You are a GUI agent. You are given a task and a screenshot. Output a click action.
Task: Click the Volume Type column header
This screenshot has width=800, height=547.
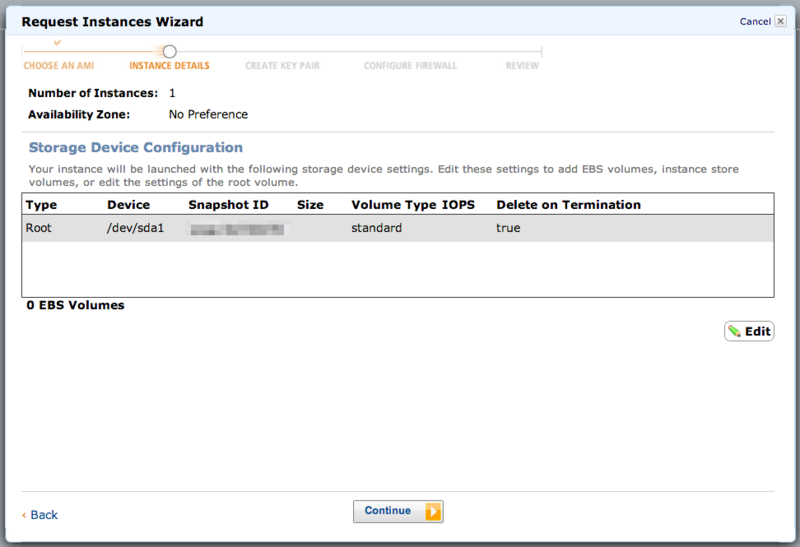coord(394,205)
